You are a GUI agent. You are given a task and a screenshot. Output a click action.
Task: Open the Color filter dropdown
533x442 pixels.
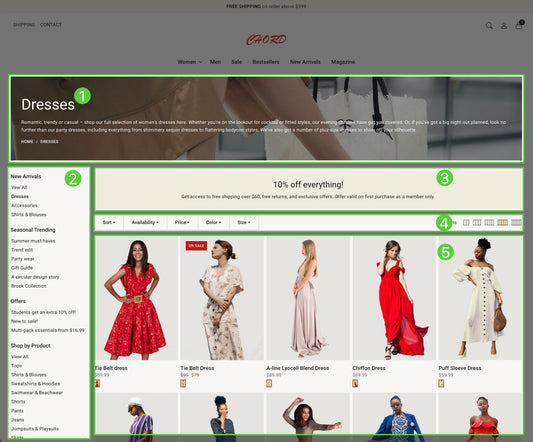click(x=213, y=222)
